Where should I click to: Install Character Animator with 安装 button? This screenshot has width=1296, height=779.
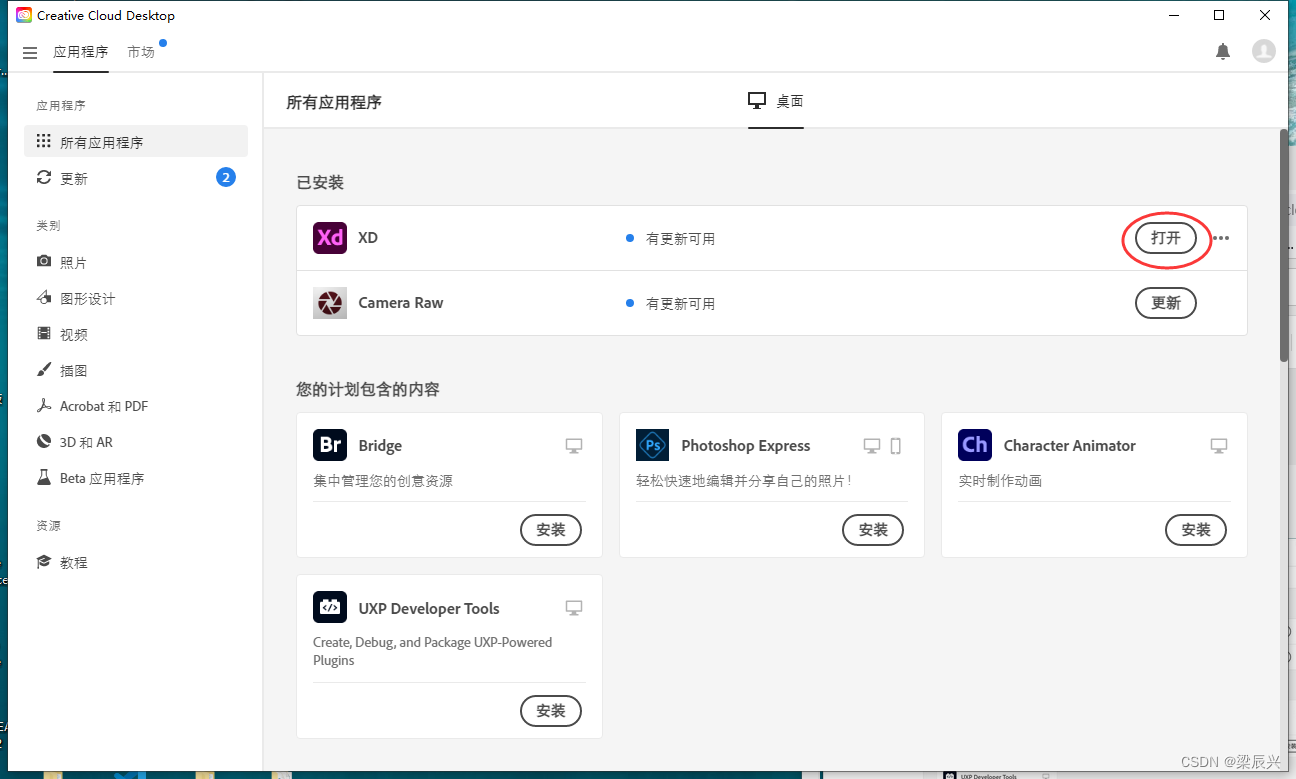[x=1196, y=530]
